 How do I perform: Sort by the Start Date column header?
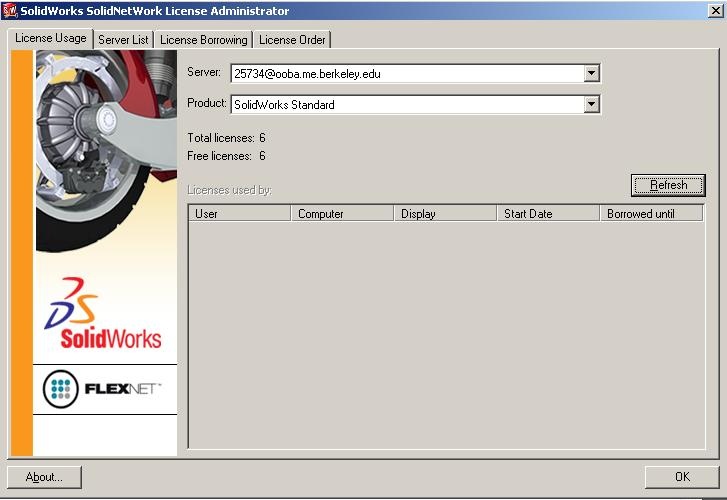pos(548,213)
